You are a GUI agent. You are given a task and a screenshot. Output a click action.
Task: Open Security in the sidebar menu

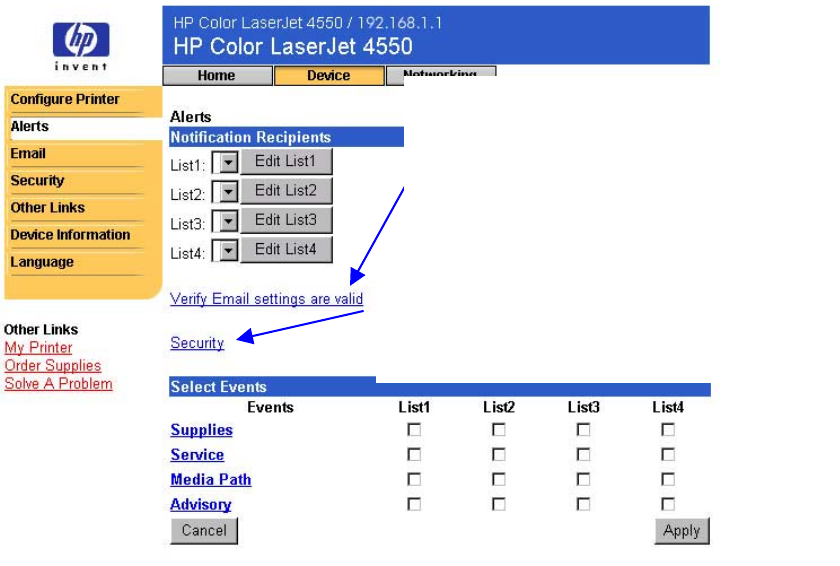coord(37,180)
